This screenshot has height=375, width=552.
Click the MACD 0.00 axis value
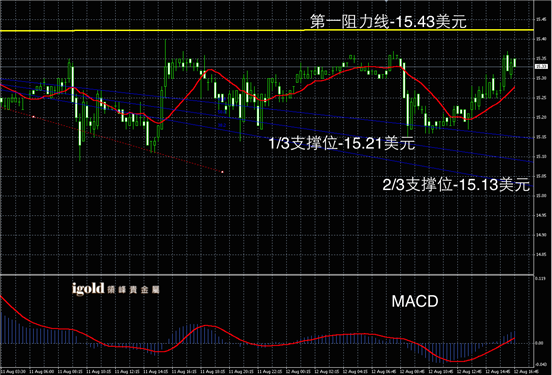539,343
